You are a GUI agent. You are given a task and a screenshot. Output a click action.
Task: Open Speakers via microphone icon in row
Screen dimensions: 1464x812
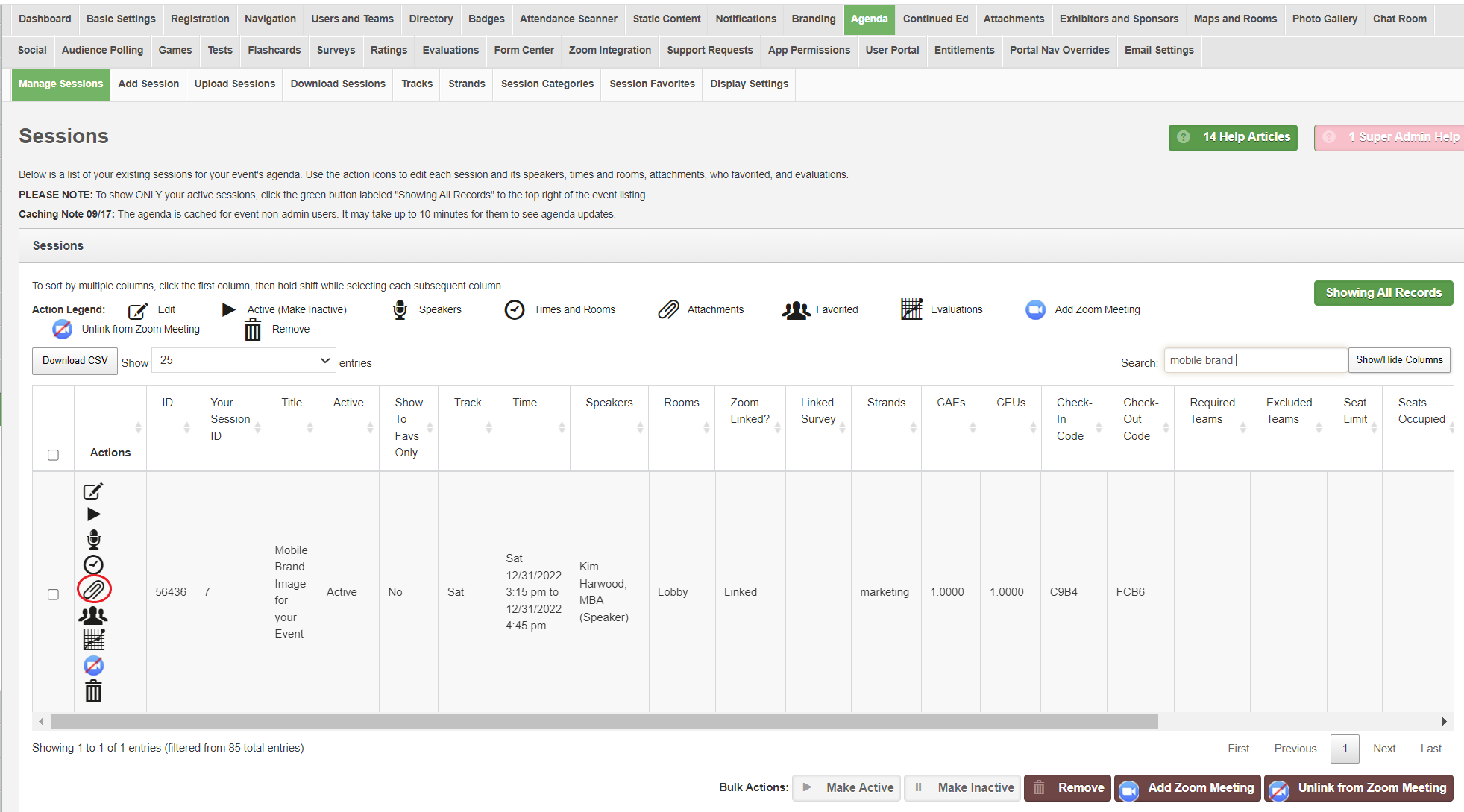point(93,539)
